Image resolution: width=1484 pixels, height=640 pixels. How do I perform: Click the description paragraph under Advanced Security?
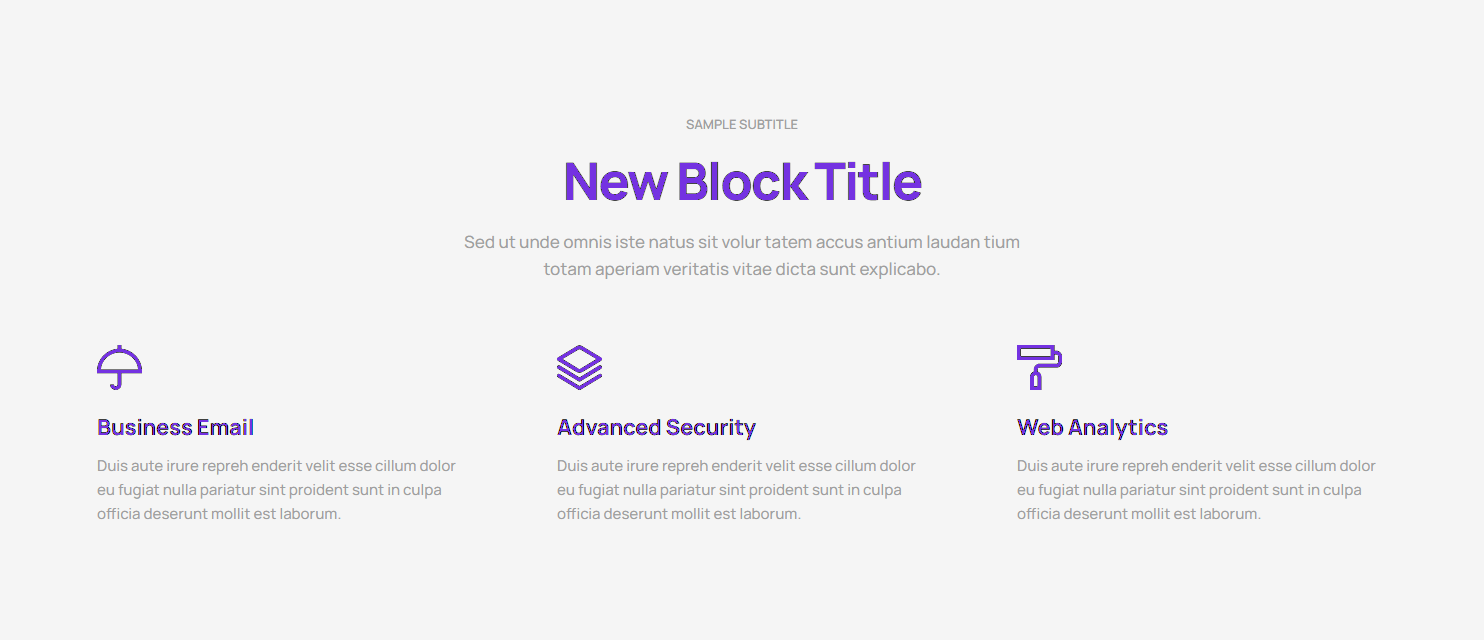click(736, 490)
